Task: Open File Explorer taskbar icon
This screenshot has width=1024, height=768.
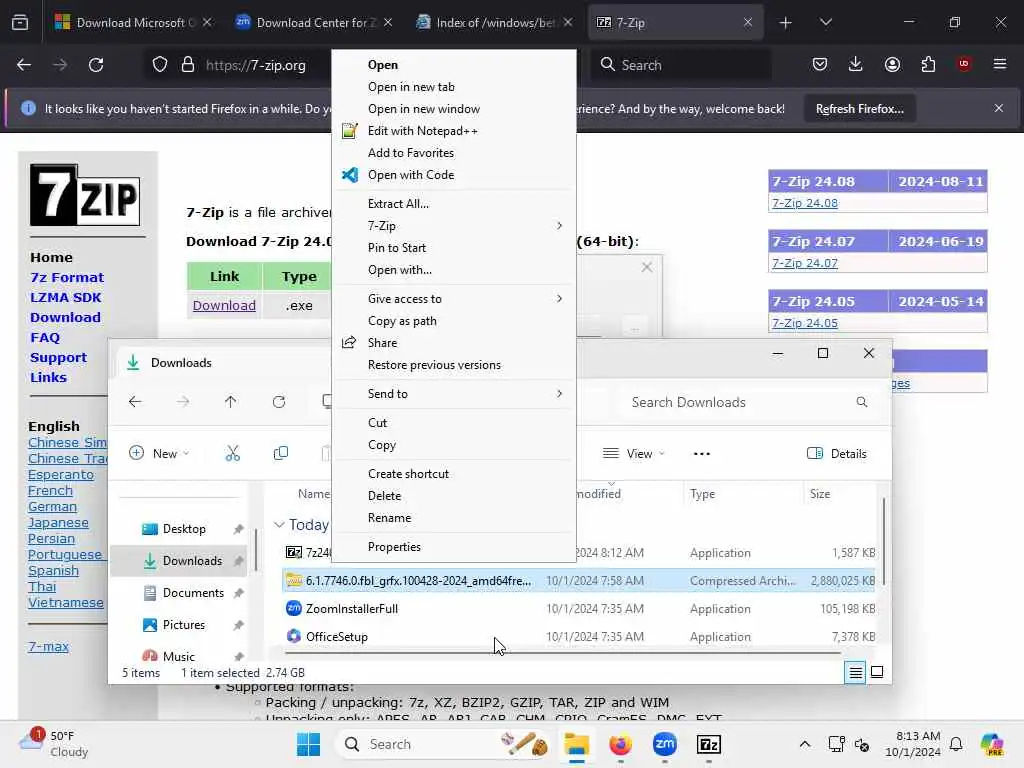Action: click(x=577, y=744)
